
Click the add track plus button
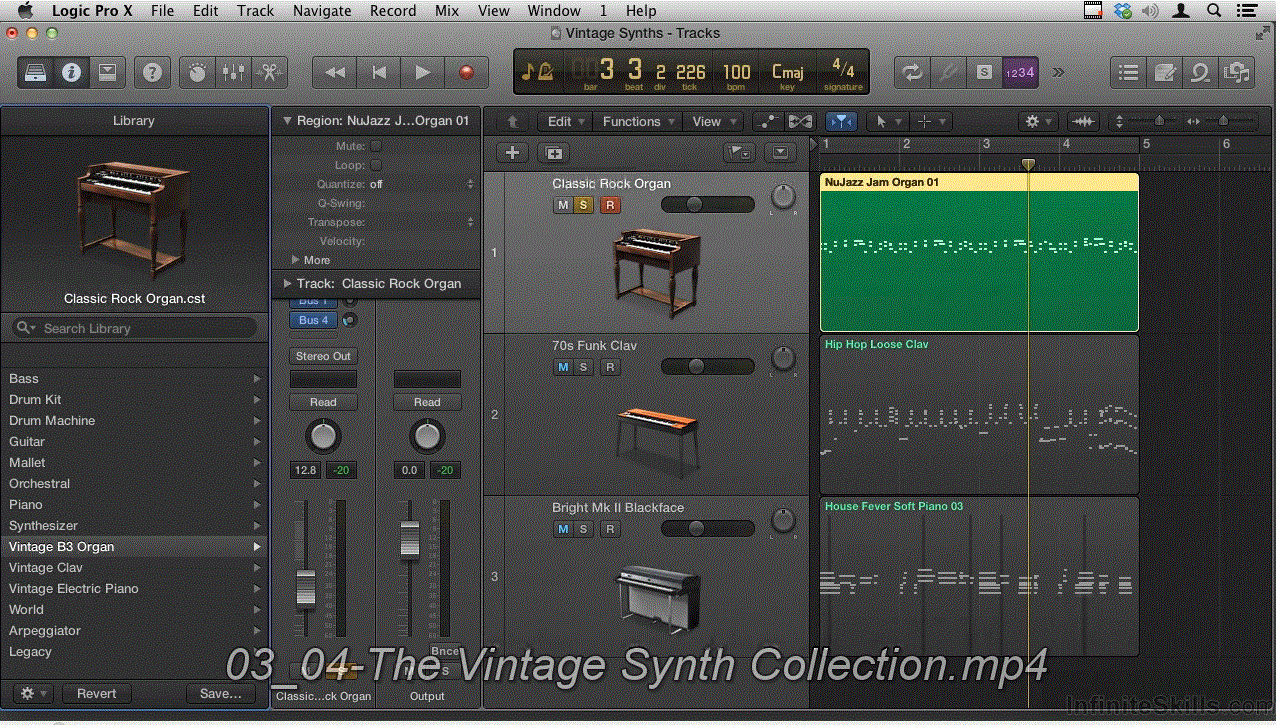513,153
